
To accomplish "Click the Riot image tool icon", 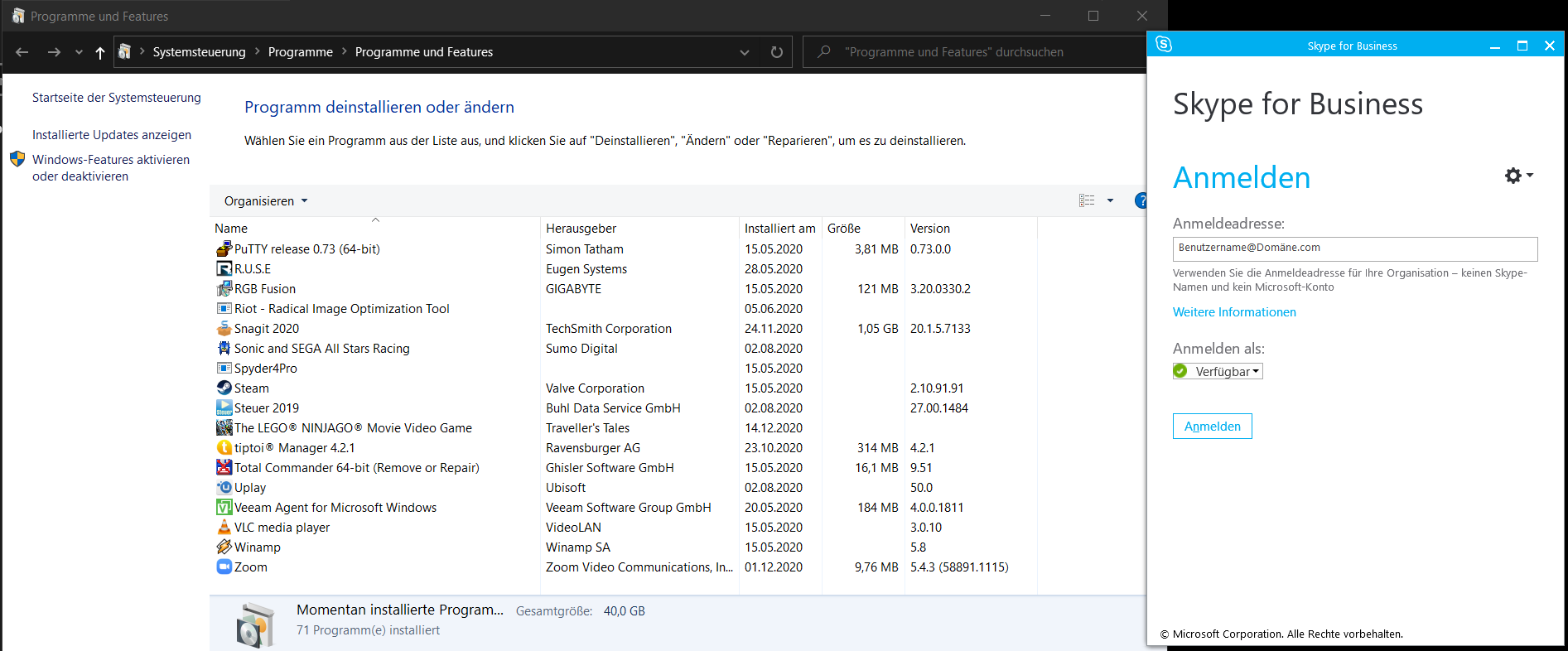I will click(224, 308).
